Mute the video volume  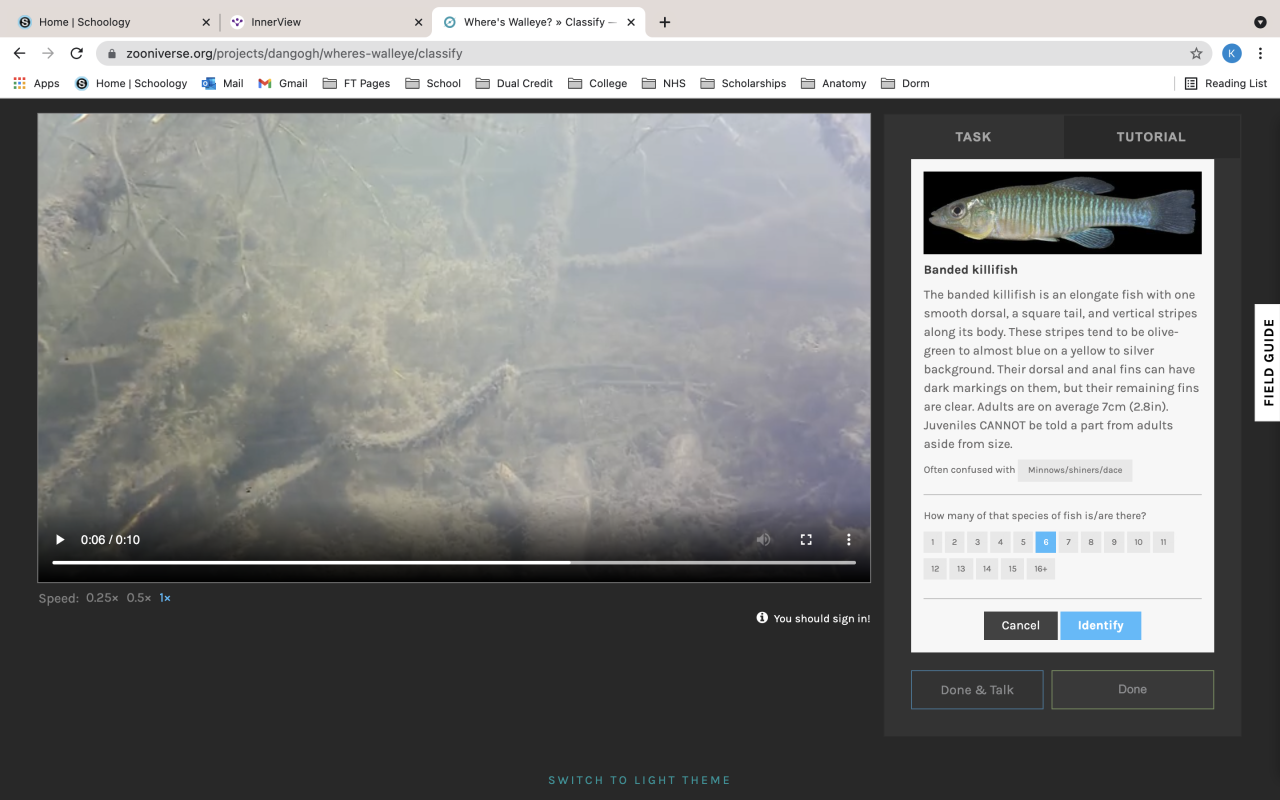764,540
